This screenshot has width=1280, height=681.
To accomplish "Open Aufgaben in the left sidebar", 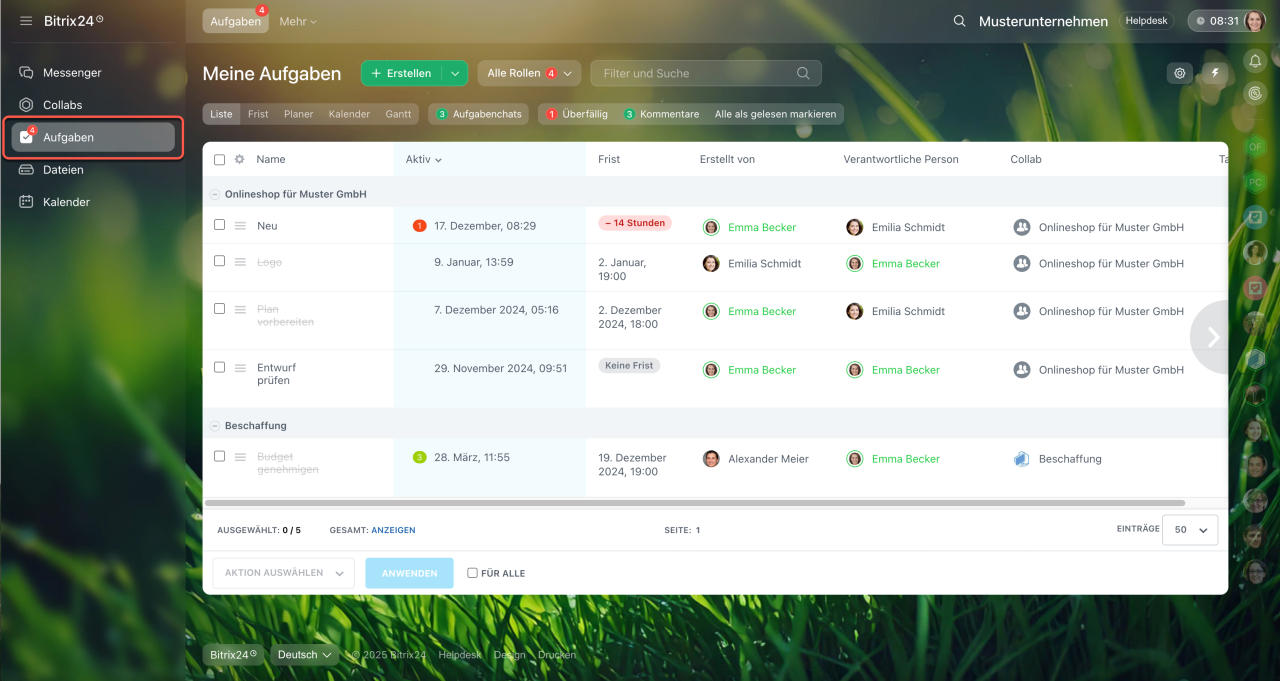I will click(x=92, y=137).
